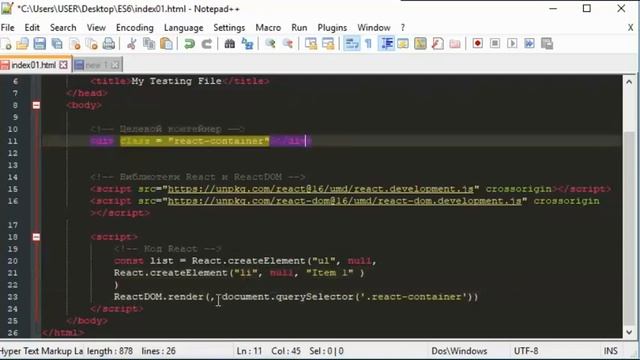The width and height of the screenshot is (640, 360).
Task: Undo last action via green arrow
Action: coord(189,44)
